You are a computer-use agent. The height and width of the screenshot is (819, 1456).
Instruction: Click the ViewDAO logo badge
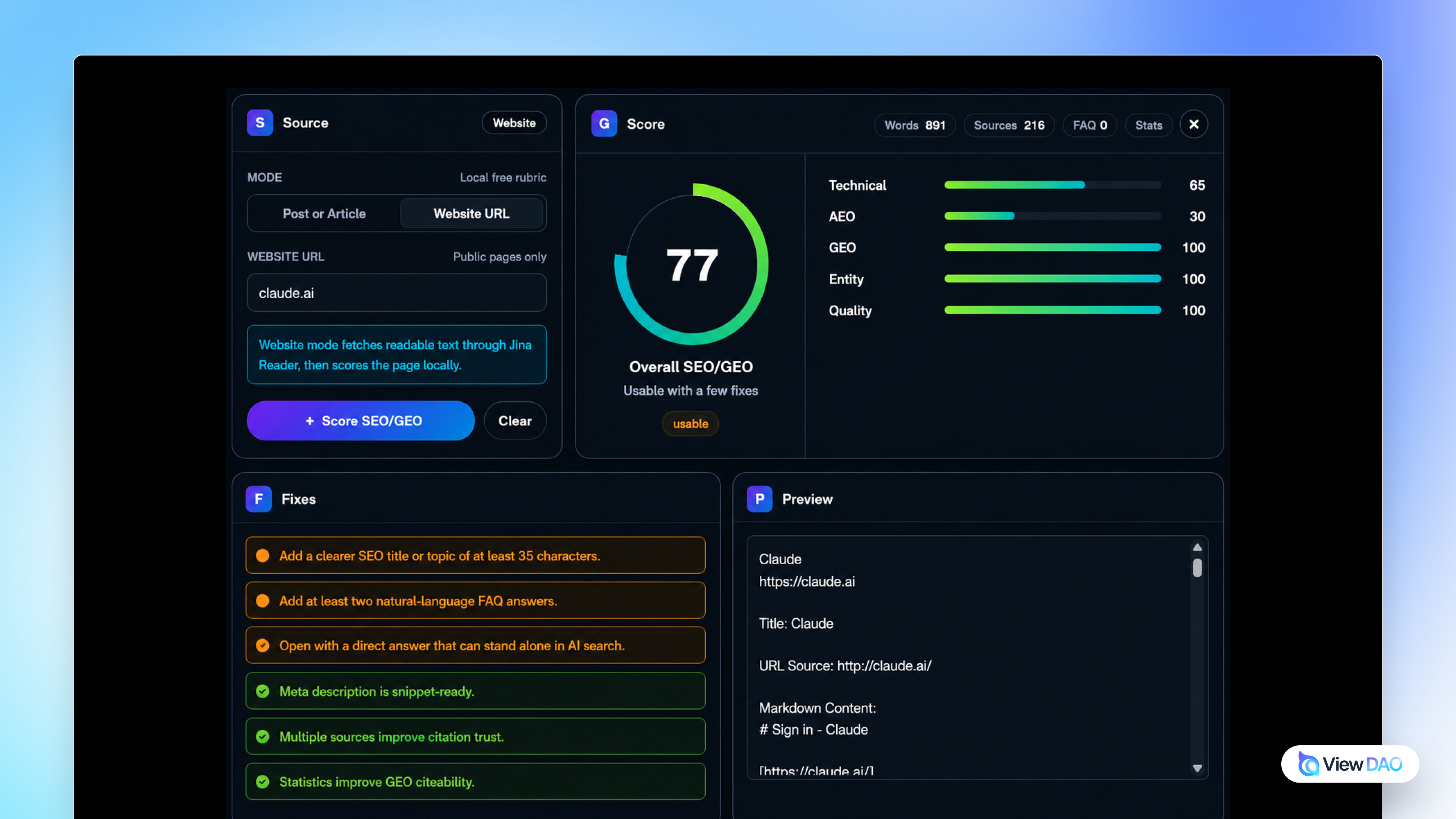pyautogui.click(x=1350, y=764)
